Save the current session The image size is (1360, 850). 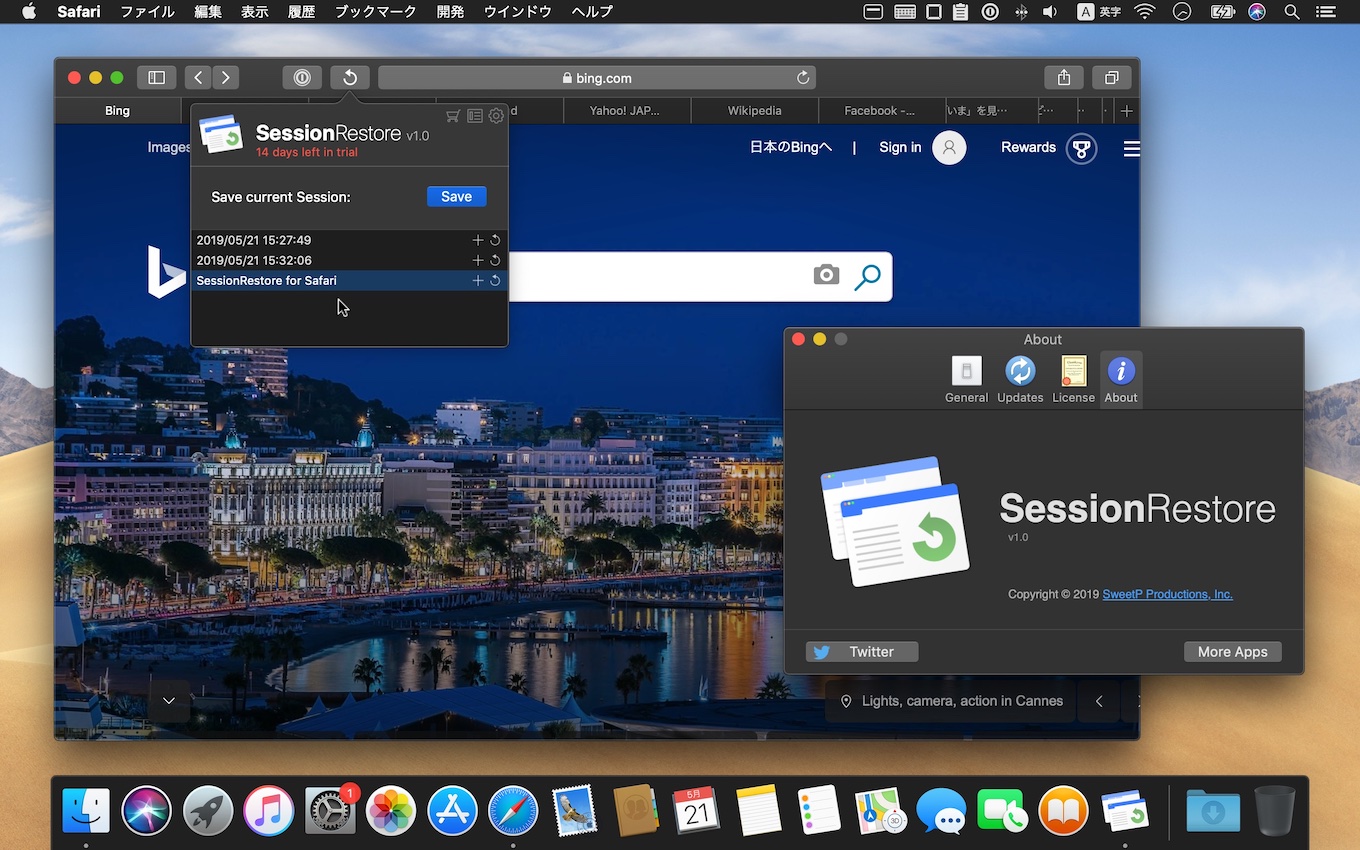pyautogui.click(x=456, y=196)
